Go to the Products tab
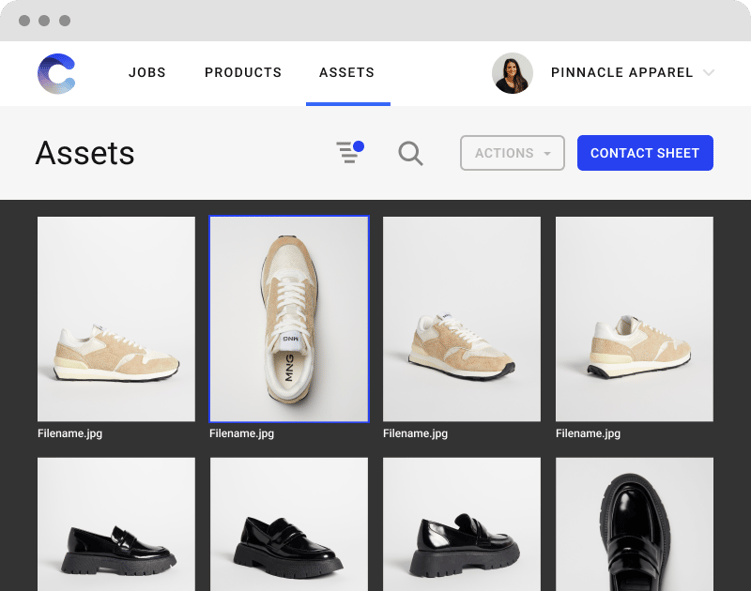 (243, 72)
